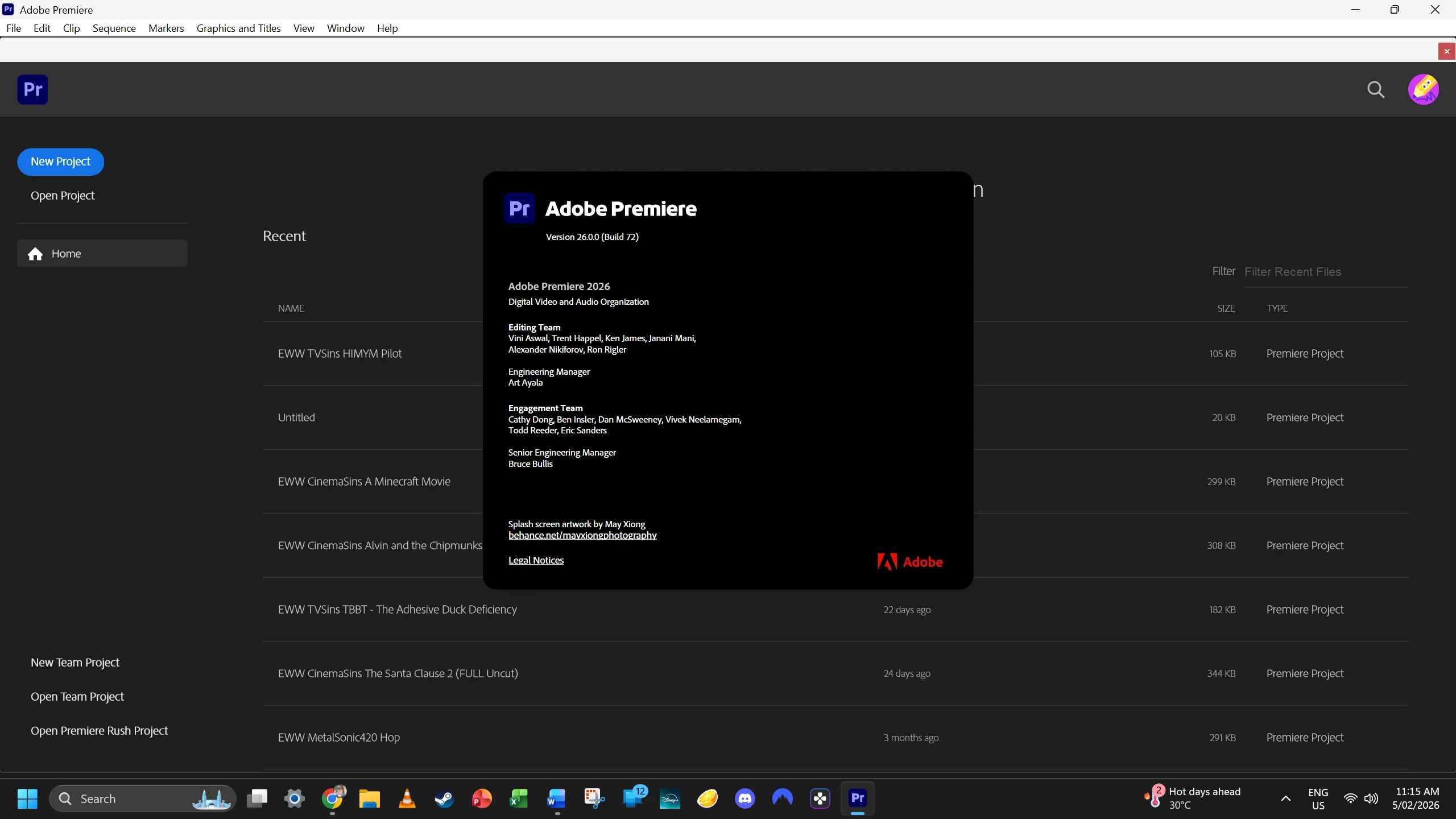
Task: Launch VLC media player from taskbar
Action: coord(407,799)
